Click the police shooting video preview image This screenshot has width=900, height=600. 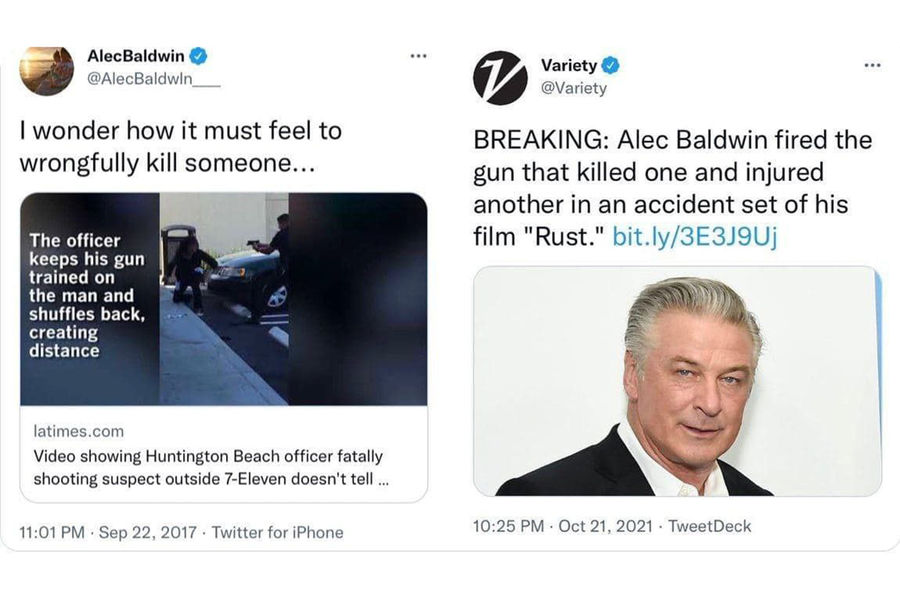point(223,298)
